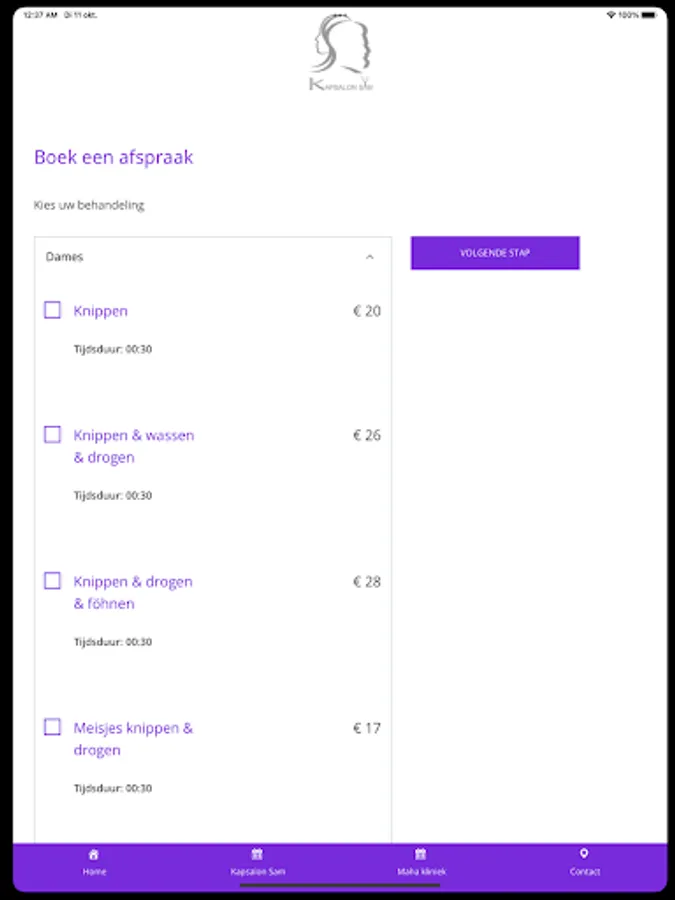This screenshot has height=900, width=675.
Task: Open Meisjes knippen & drogen title
Action: [x=133, y=739]
